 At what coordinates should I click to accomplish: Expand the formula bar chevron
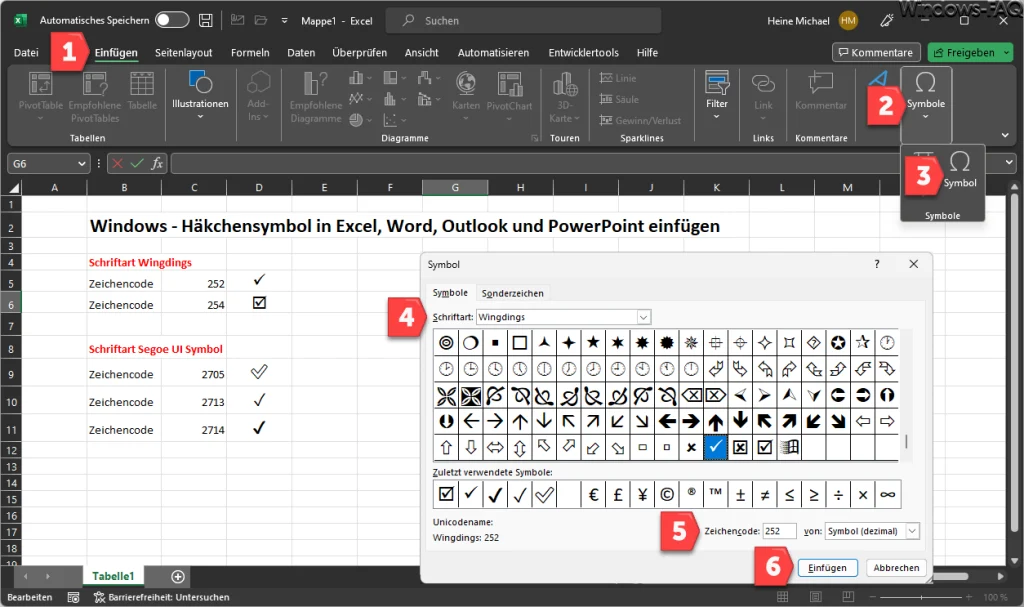1010,162
